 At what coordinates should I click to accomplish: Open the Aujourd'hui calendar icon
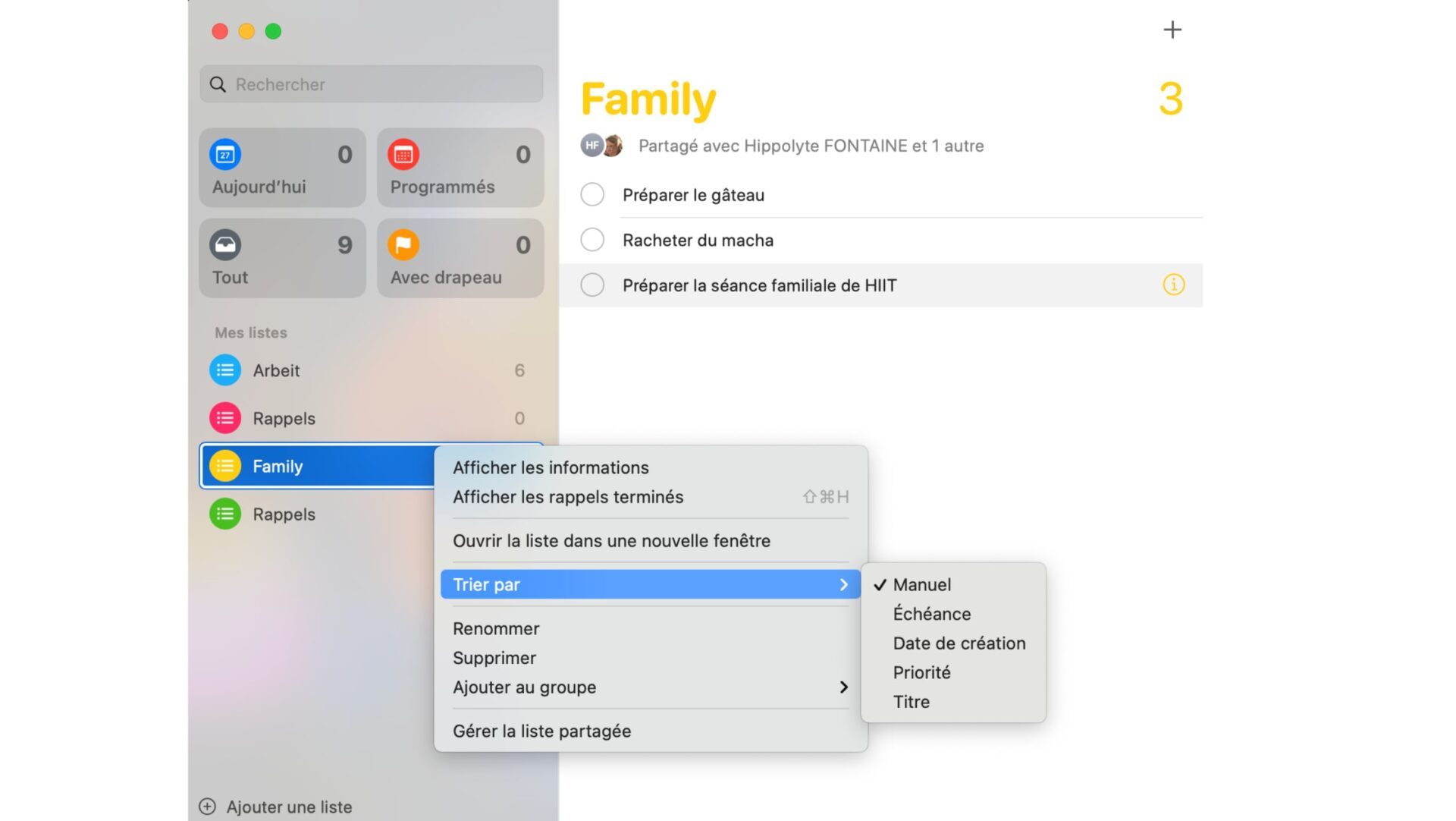[225, 155]
